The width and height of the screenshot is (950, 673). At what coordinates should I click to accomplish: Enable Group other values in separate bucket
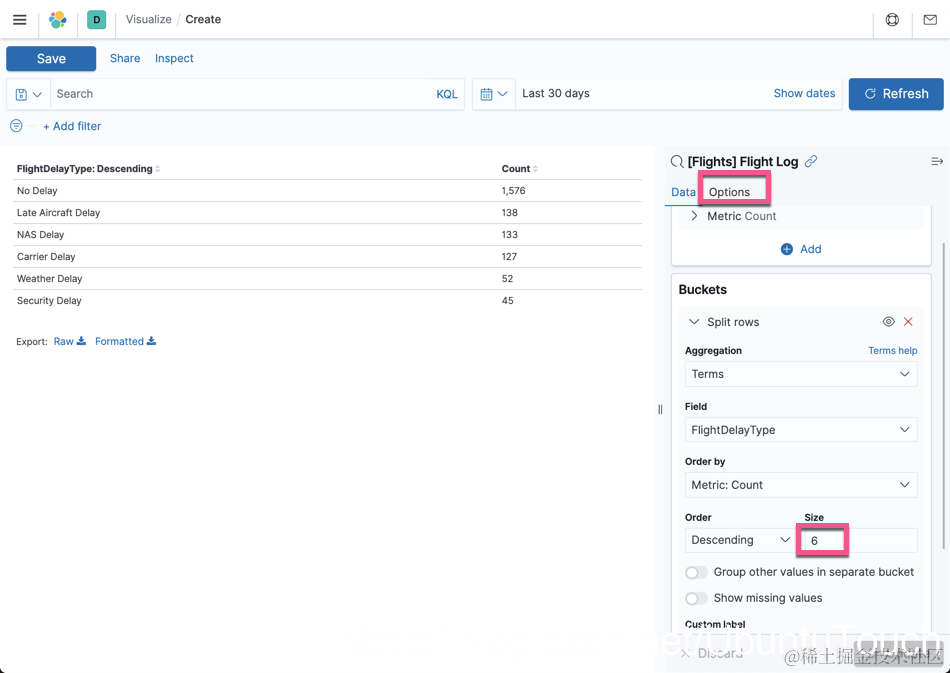[696, 572]
